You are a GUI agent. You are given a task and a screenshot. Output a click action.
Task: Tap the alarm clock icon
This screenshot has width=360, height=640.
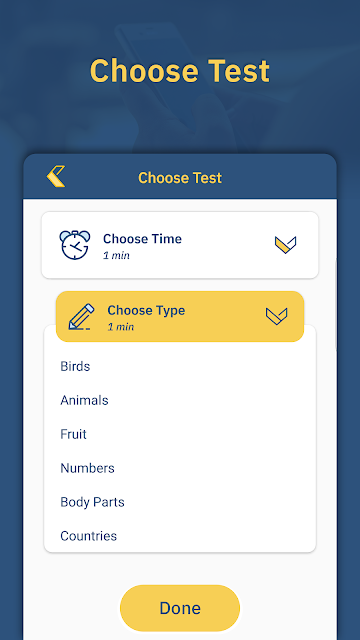pos(75,245)
